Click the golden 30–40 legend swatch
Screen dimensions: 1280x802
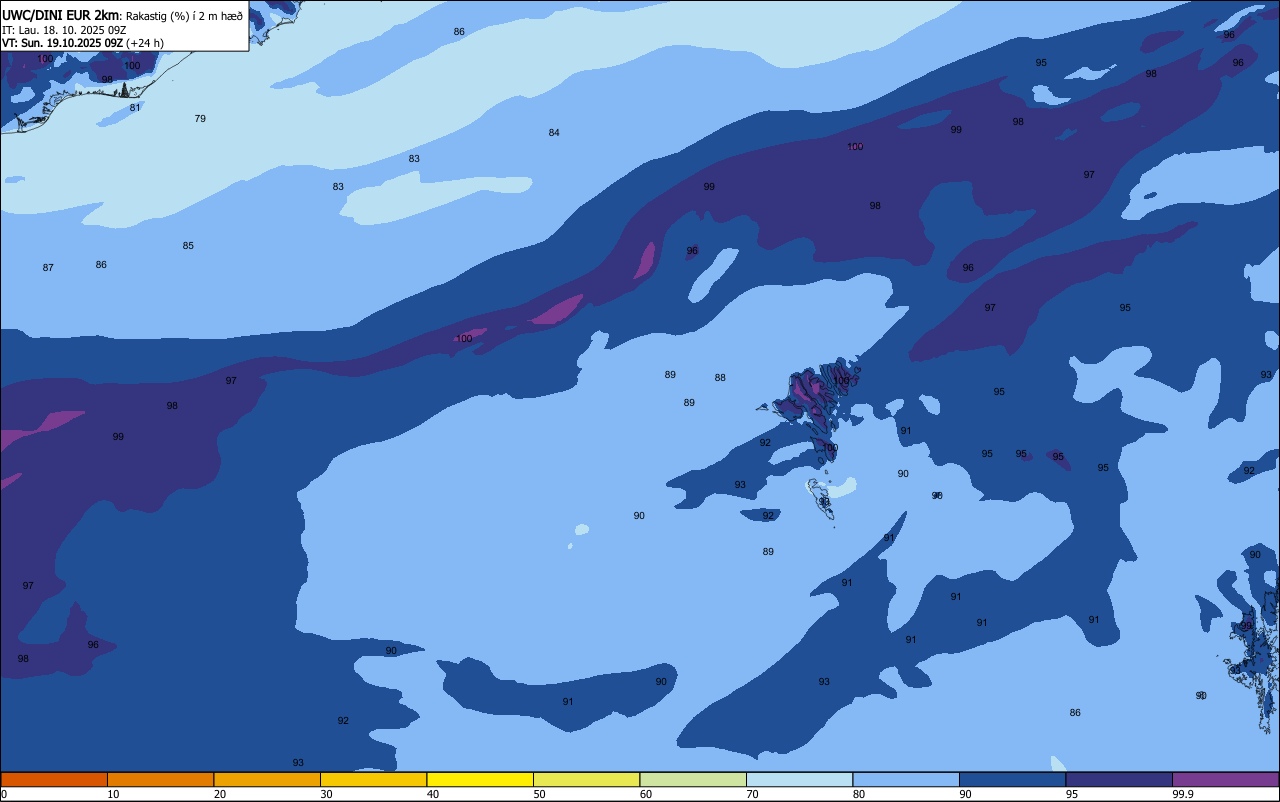click(374, 779)
